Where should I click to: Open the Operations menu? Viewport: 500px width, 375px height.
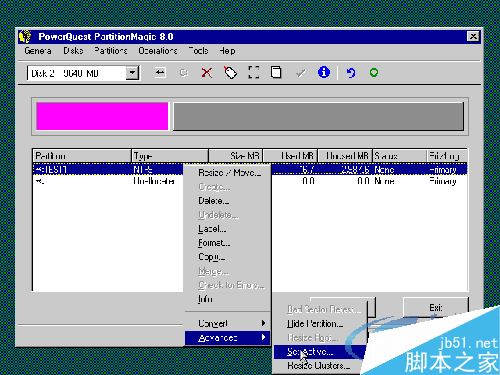point(158,51)
